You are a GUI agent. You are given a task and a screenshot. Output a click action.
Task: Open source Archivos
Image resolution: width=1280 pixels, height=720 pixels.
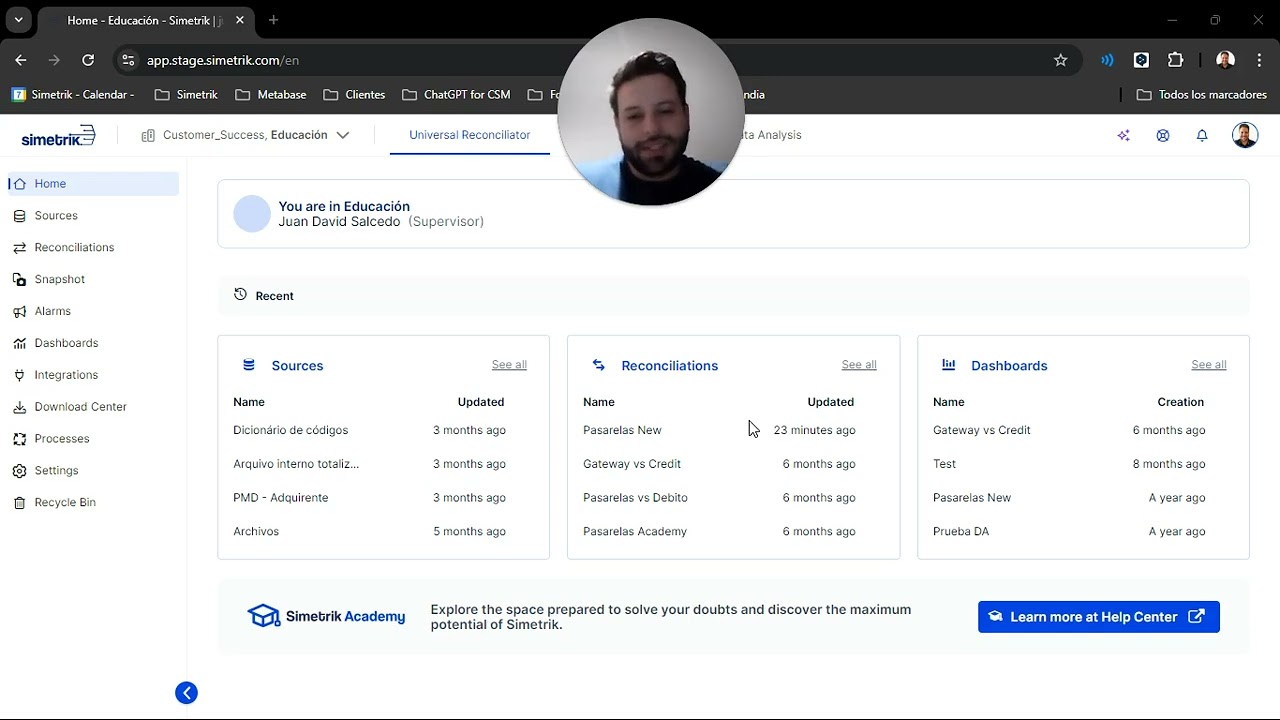pos(256,532)
